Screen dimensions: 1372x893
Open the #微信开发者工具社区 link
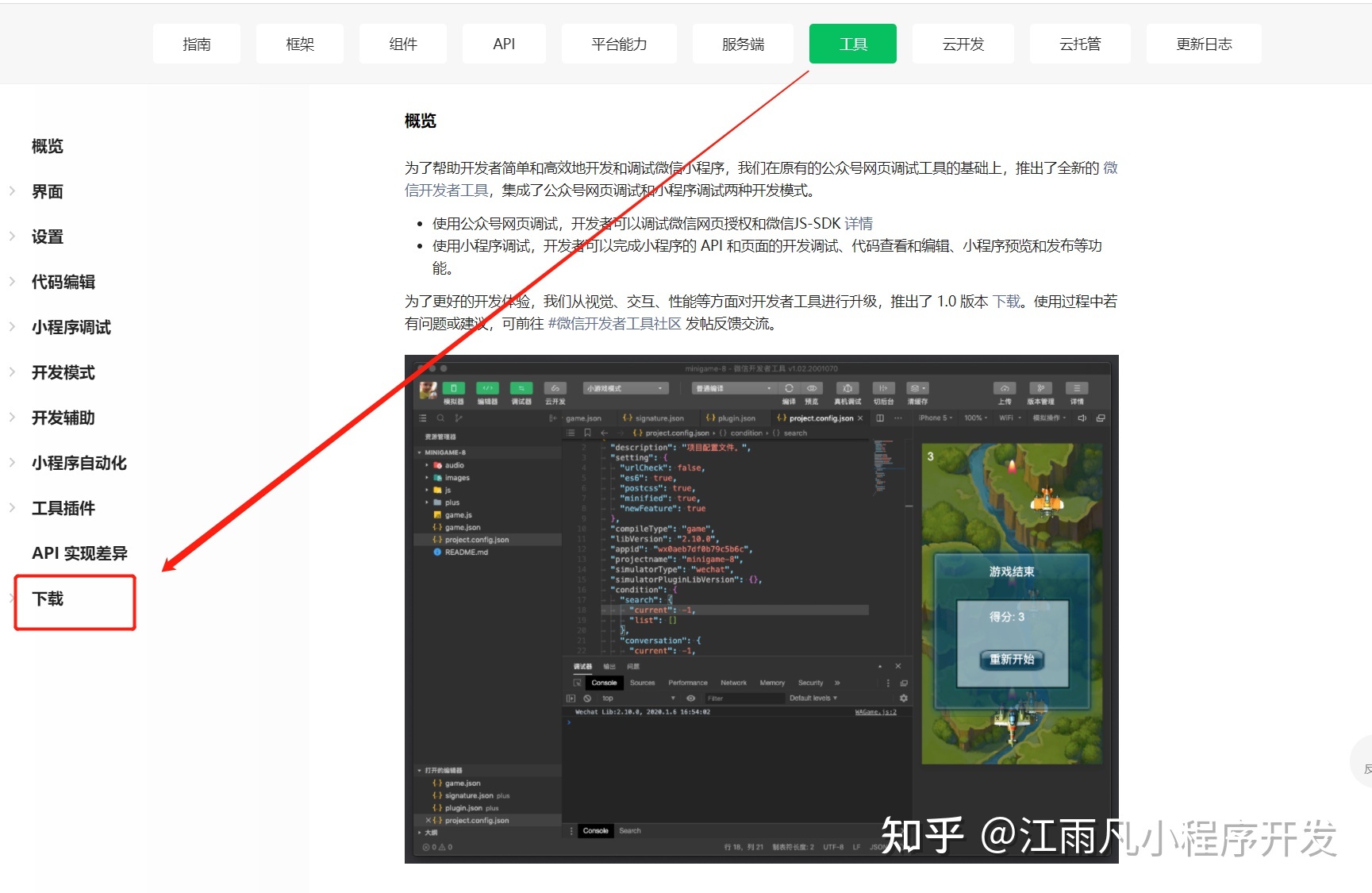tap(615, 324)
